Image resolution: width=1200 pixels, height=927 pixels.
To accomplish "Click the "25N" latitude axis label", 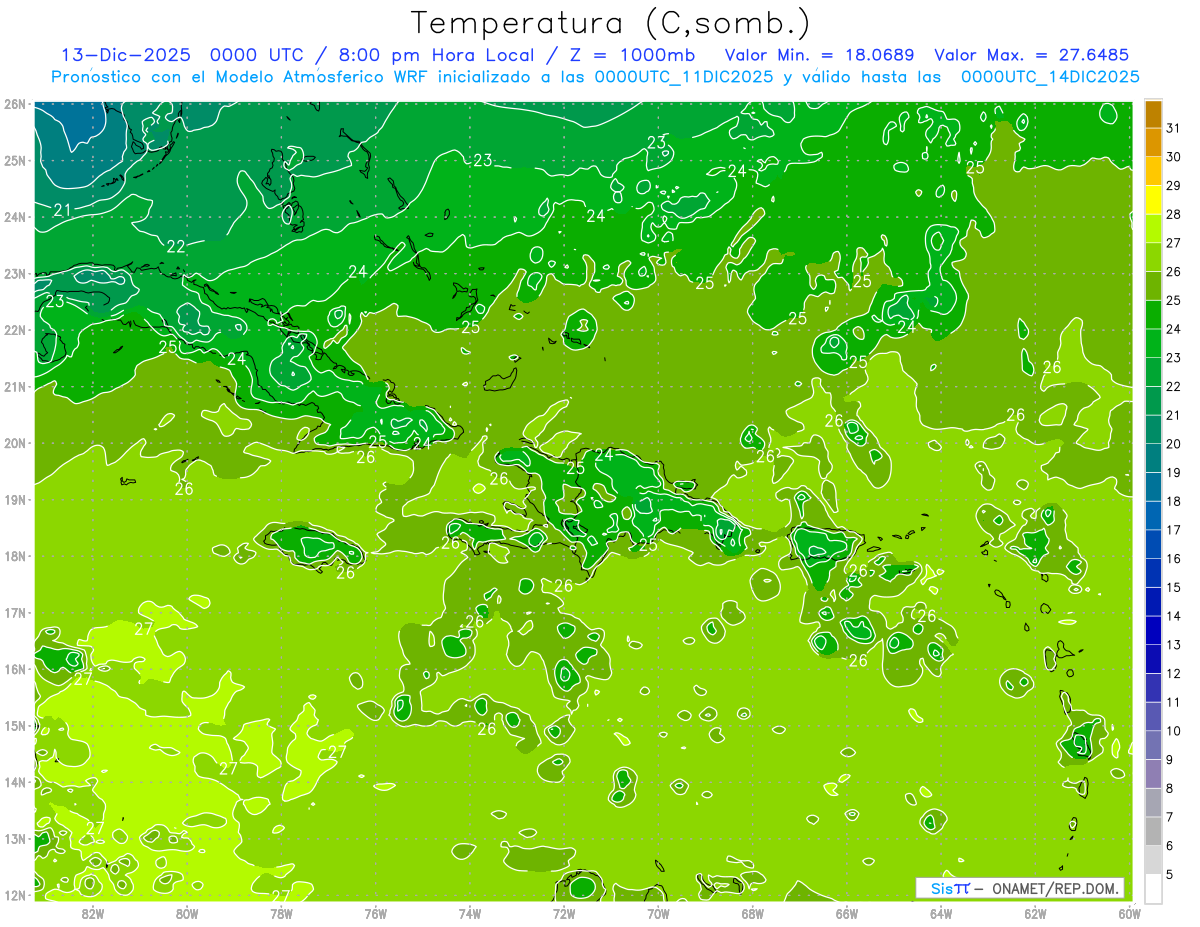I will point(15,160).
